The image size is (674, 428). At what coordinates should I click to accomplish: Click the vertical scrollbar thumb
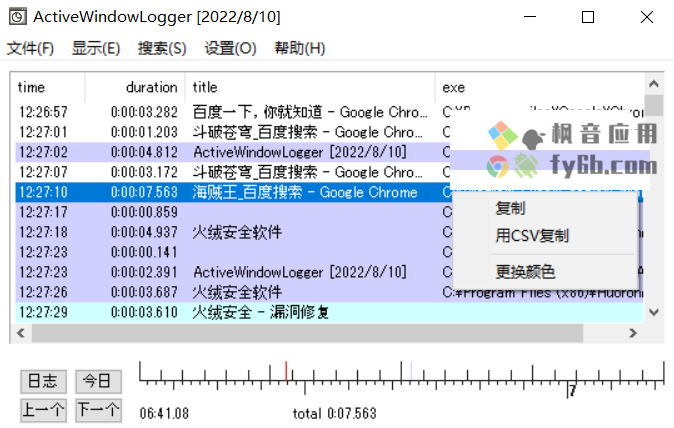(654, 105)
